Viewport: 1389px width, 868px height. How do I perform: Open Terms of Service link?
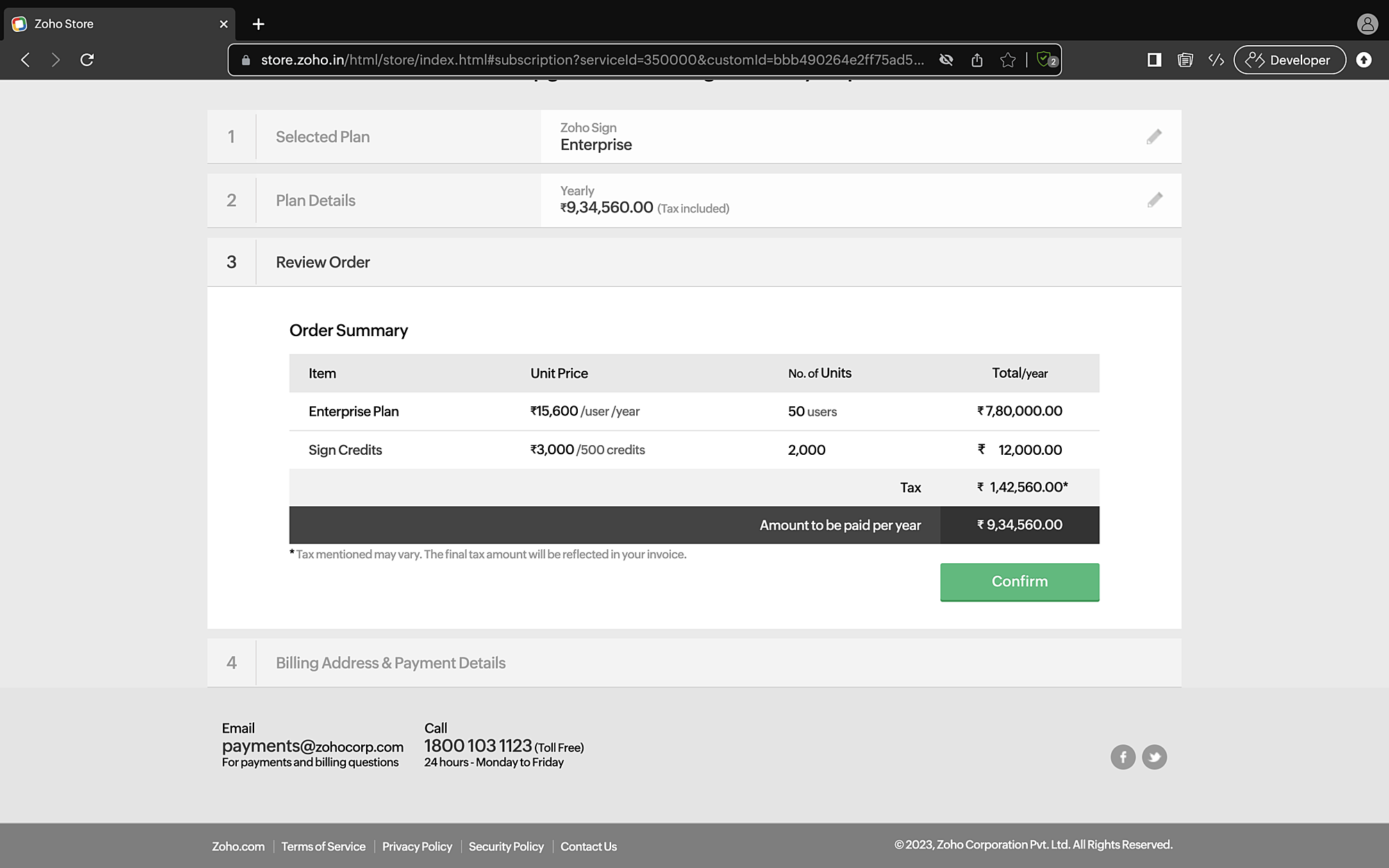(x=323, y=846)
